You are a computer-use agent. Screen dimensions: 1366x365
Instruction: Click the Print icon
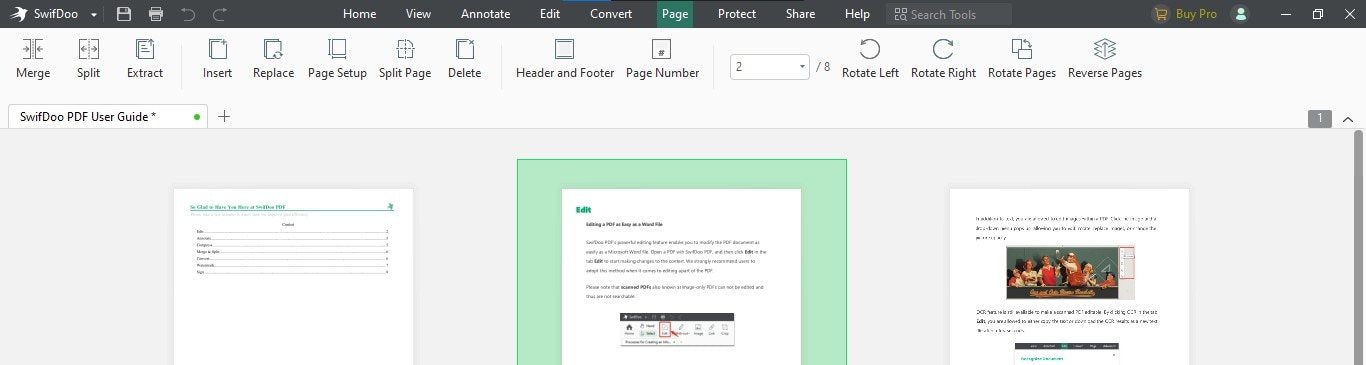click(x=156, y=14)
